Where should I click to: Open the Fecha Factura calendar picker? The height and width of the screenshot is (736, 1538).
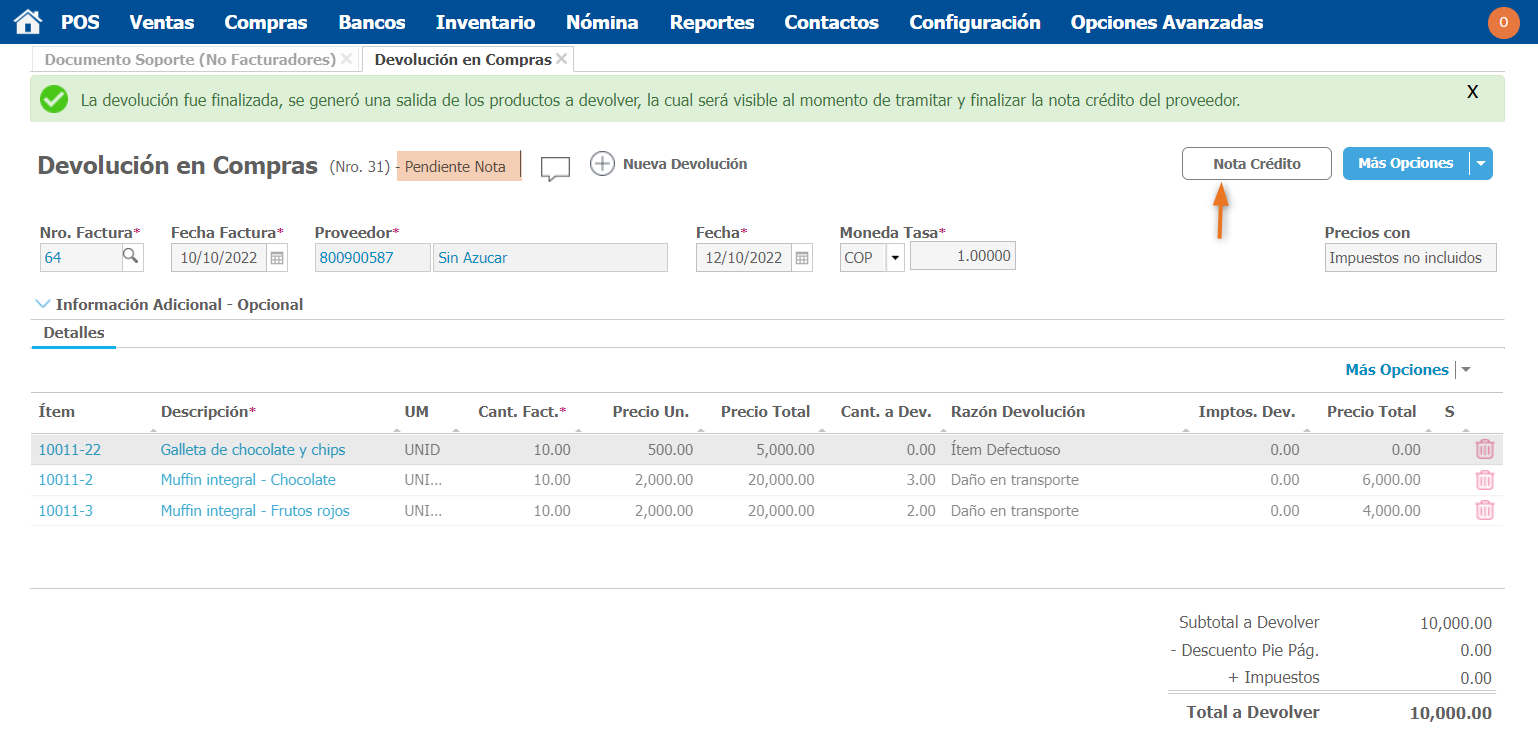278,258
